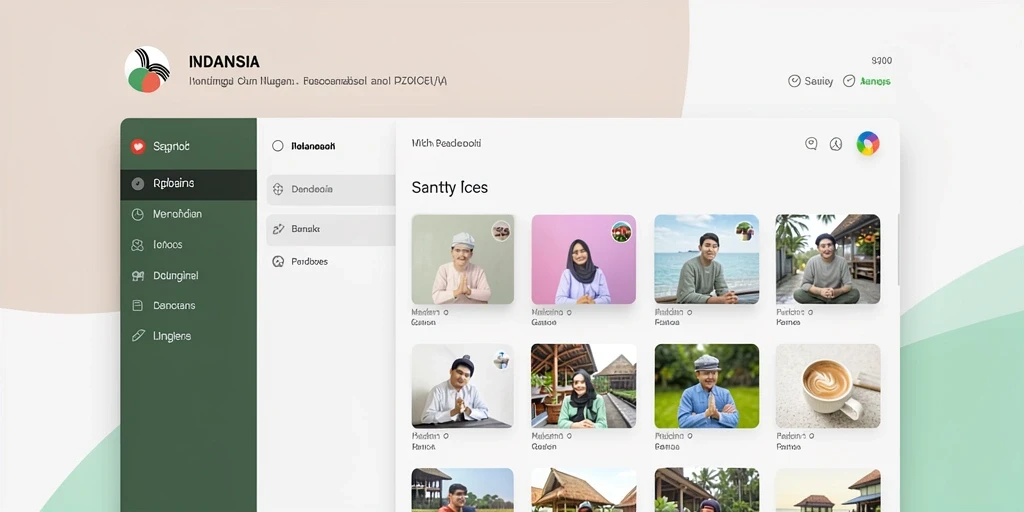Open the Dolunginal sidebar icon
This screenshot has height=512, width=1024.
[x=138, y=276]
